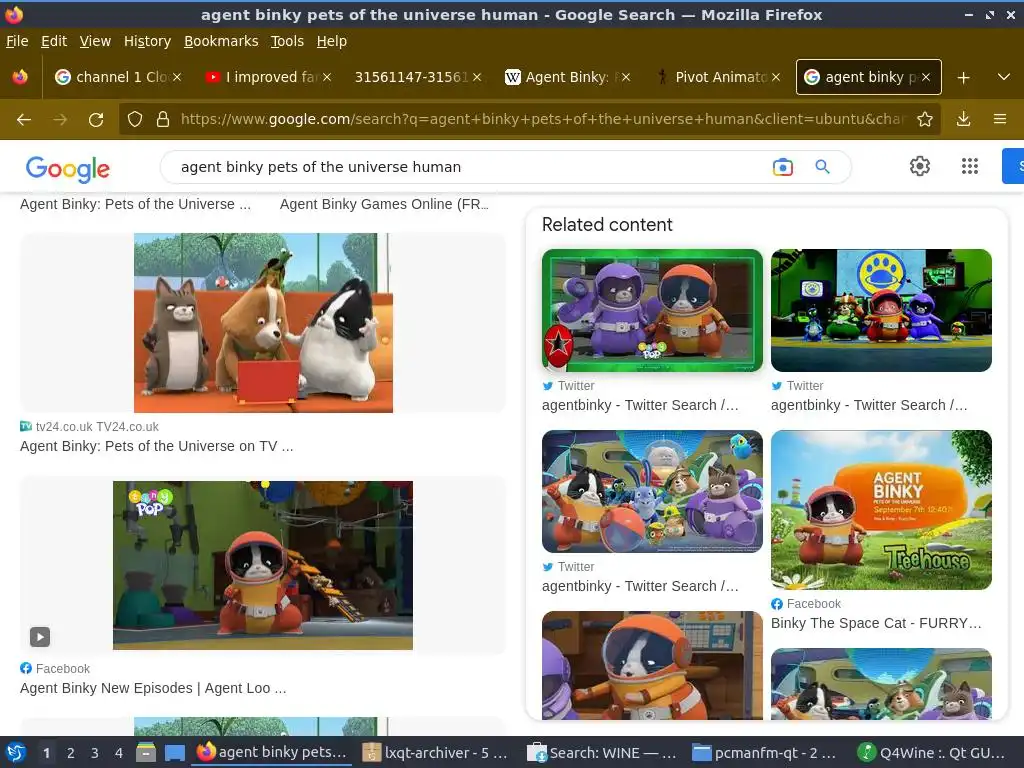Open the file manager launcher in taskbar
The image size is (1024, 768).
146,753
